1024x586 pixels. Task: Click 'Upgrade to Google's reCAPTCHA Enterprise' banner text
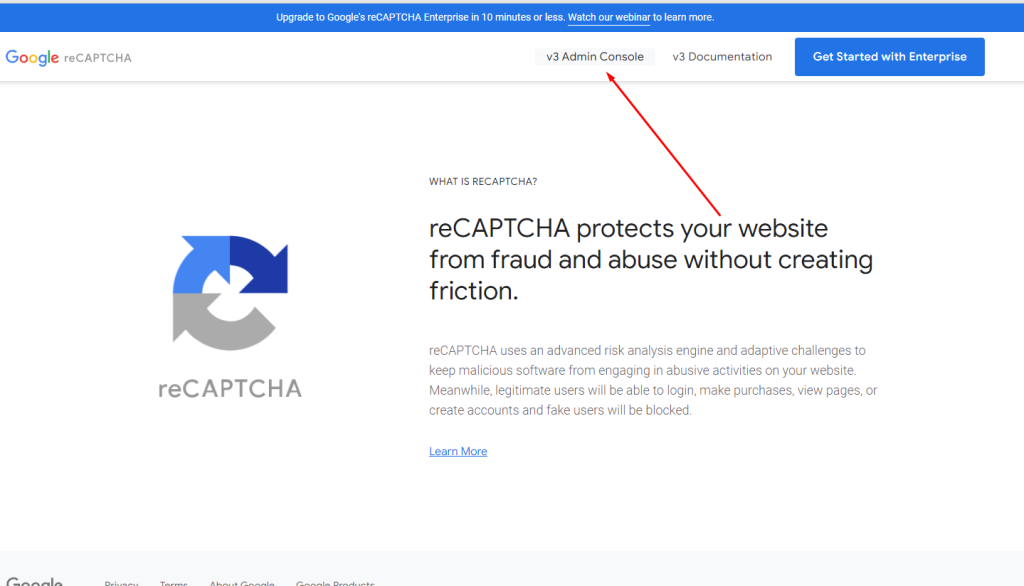[x=495, y=18]
